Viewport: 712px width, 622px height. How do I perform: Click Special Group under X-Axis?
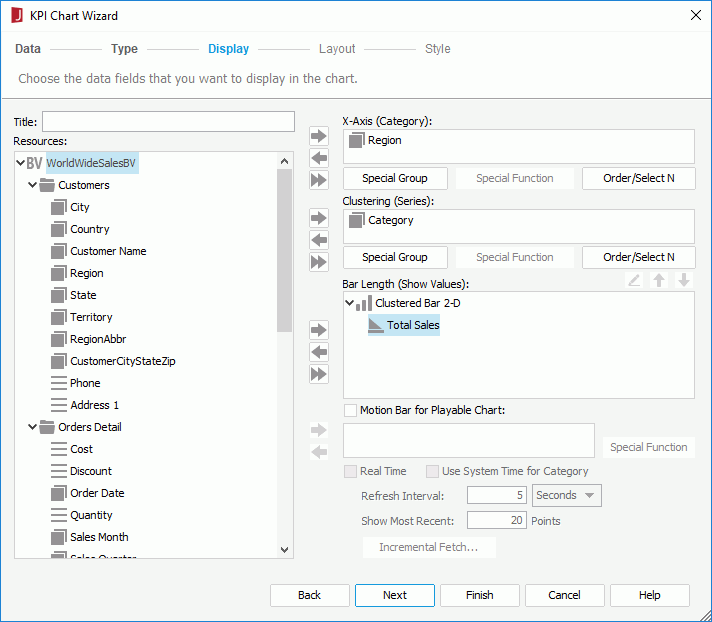[x=395, y=178]
